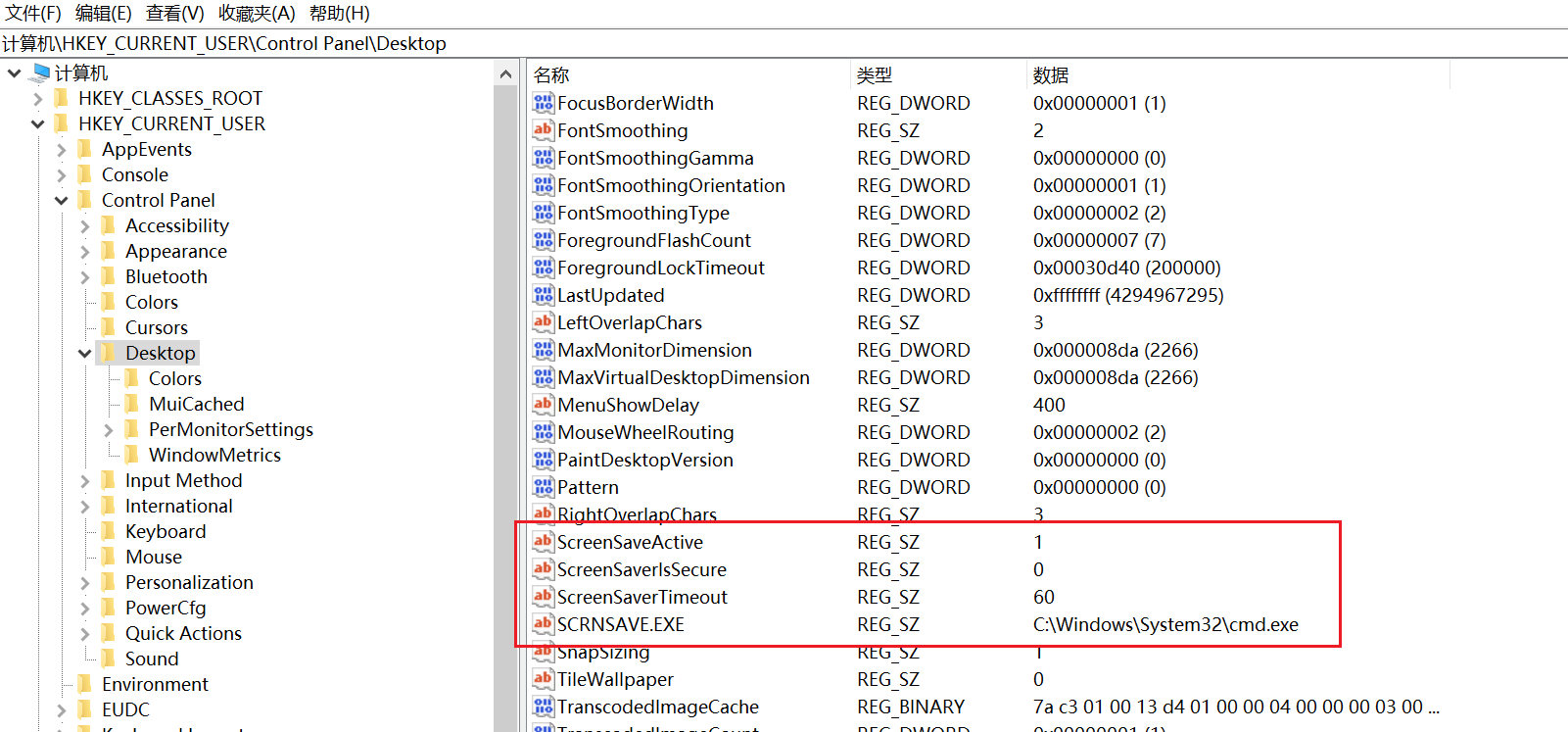This screenshot has height=732, width=1568.
Task: Click the MenuShowDelay string value icon
Action: pyautogui.click(x=543, y=405)
